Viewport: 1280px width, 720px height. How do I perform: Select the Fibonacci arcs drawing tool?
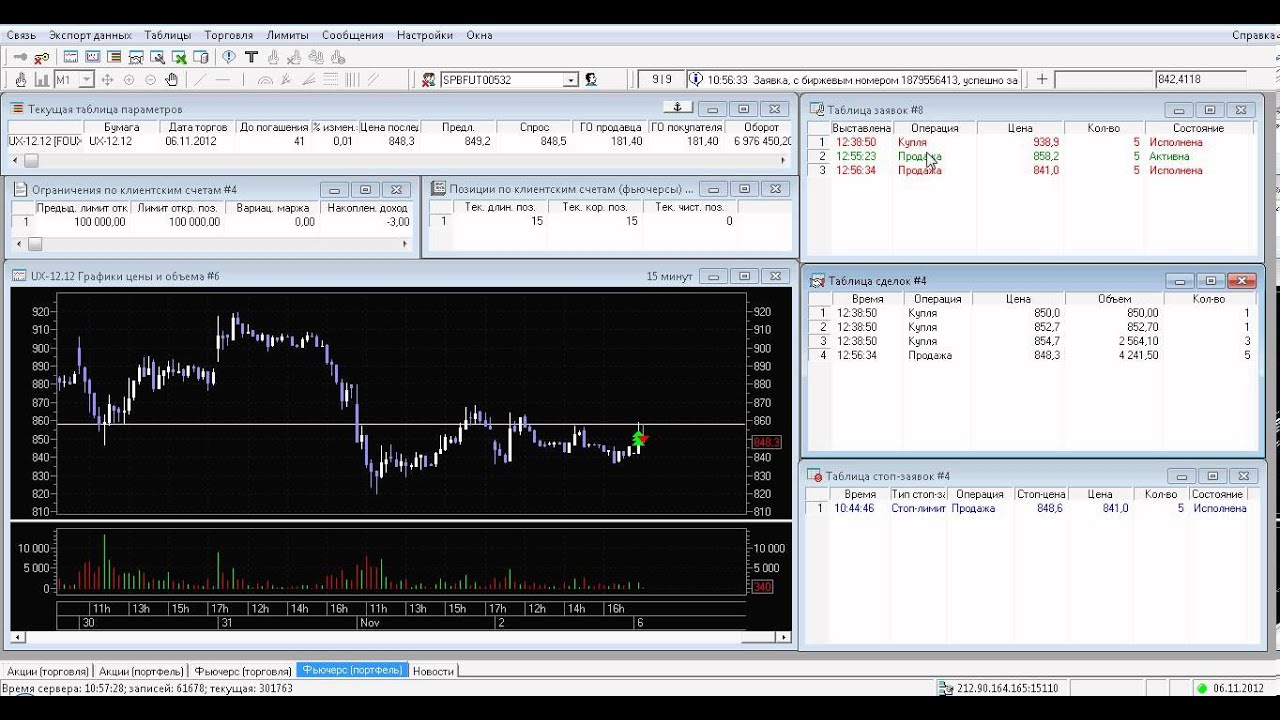[x=265, y=80]
